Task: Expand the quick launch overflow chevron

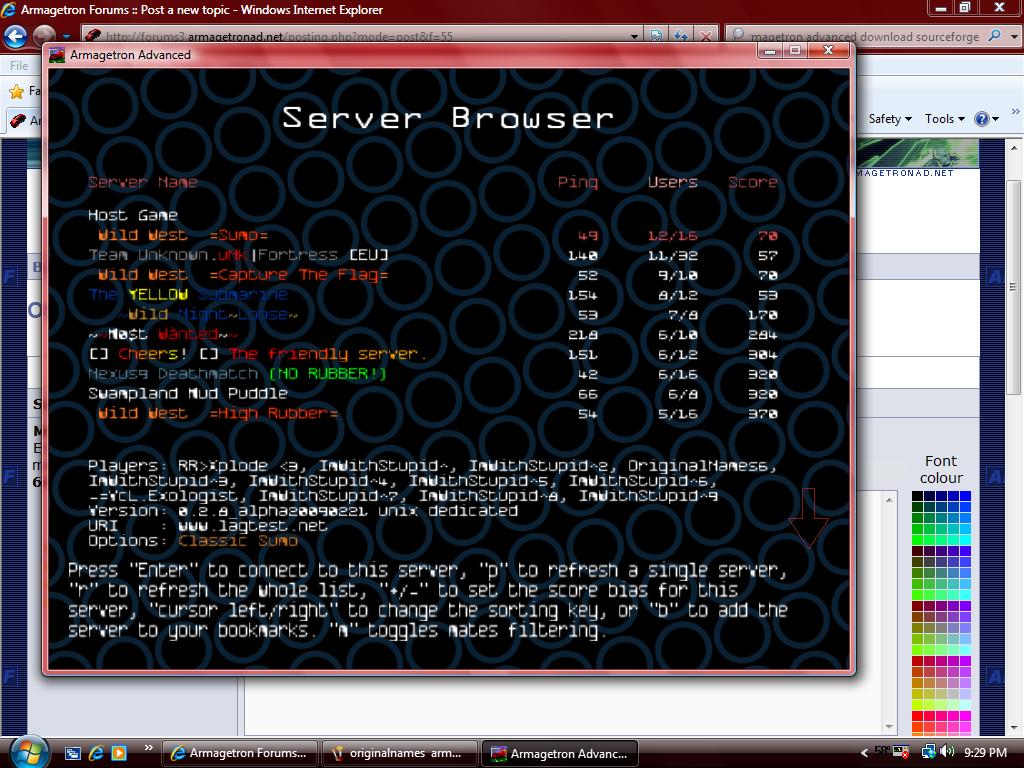Action: (x=149, y=747)
